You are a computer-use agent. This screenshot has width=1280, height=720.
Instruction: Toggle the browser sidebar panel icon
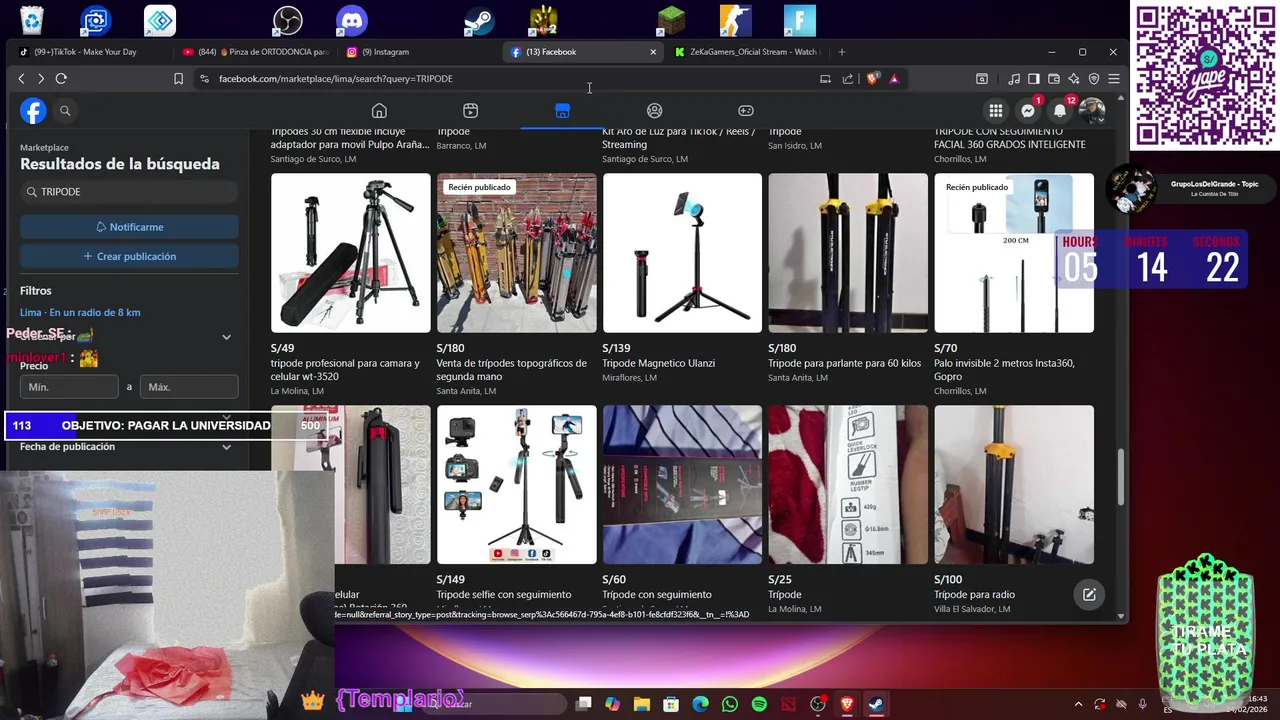[x=1034, y=79]
